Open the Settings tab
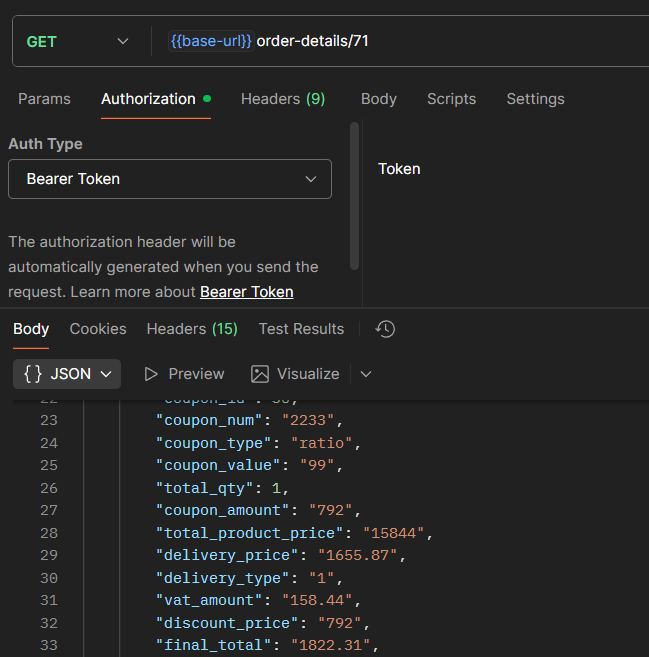Screen dimensions: 649x657 [535, 99]
